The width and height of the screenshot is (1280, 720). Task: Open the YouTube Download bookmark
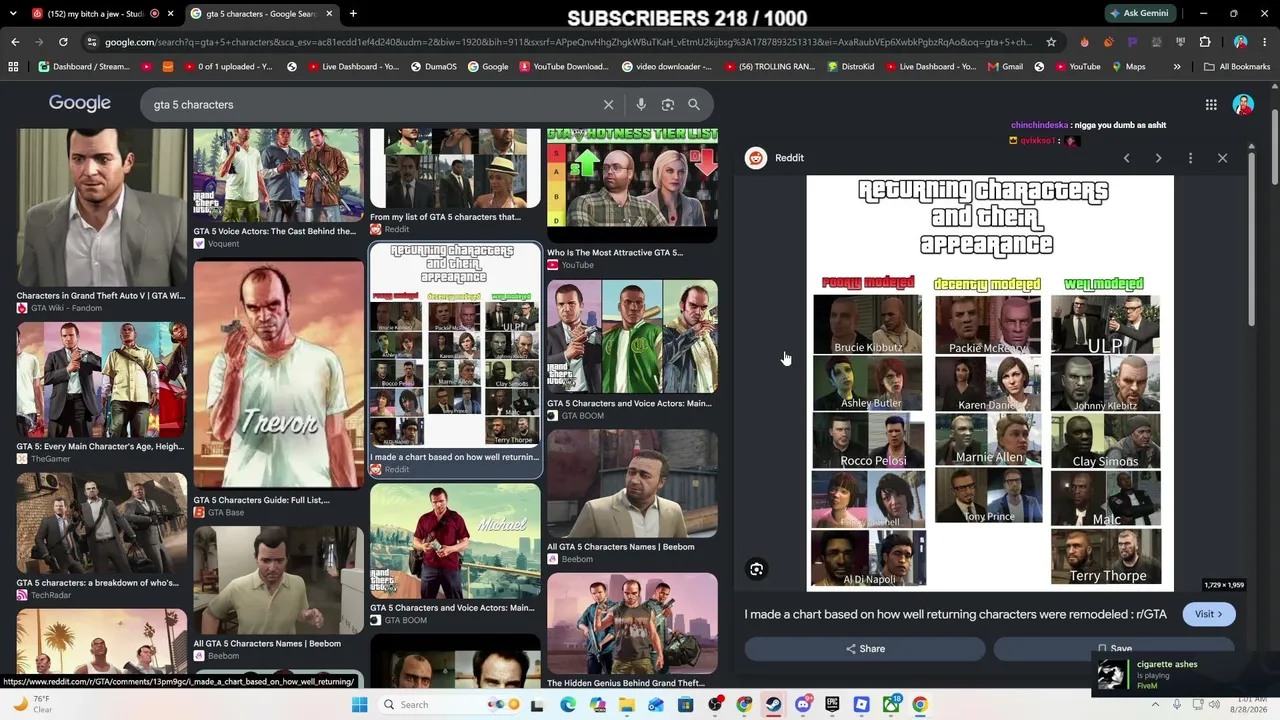click(x=563, y=67)
